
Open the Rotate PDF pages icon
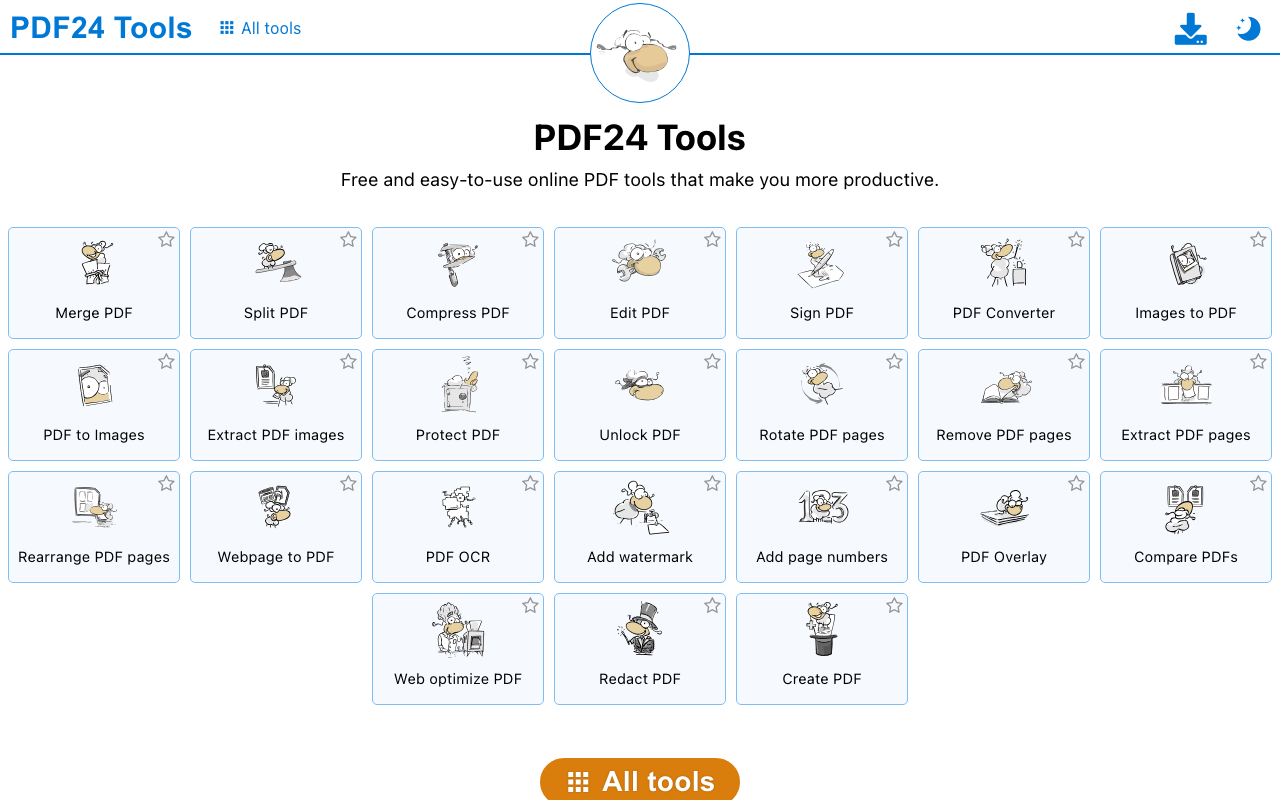pos(822,385)
